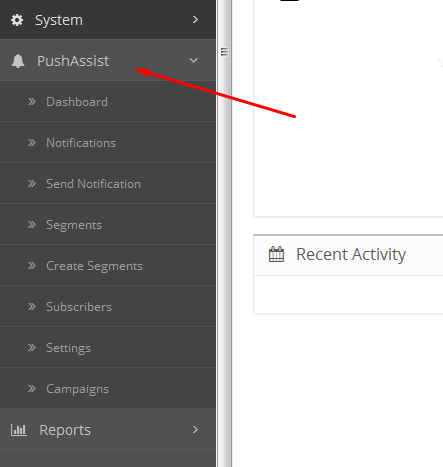Select the Notifications menu entry
Image resolution: width=443 pixels, height=467 pixels.
(108, 142)
